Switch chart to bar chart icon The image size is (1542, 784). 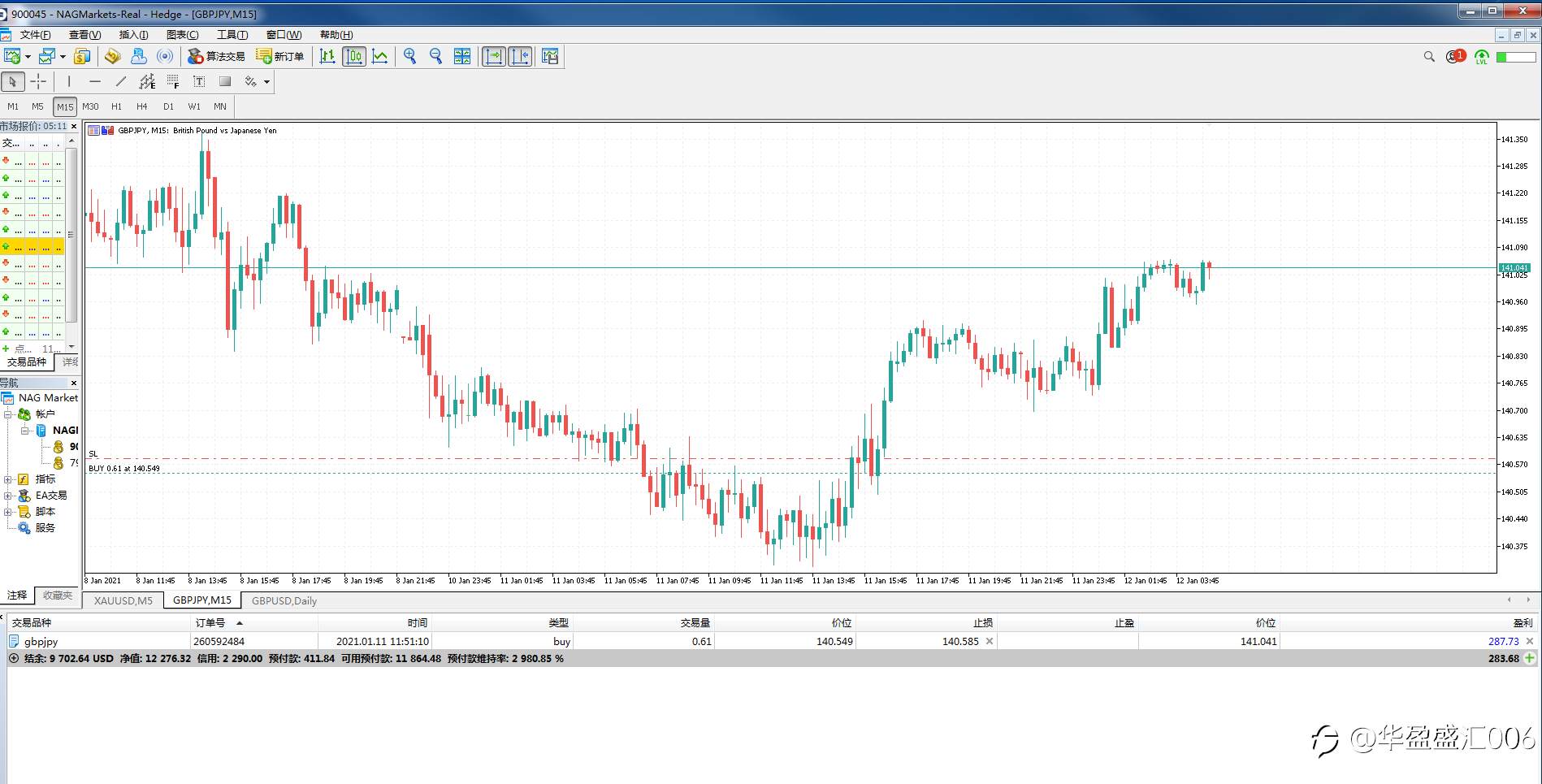pos(327,56)
